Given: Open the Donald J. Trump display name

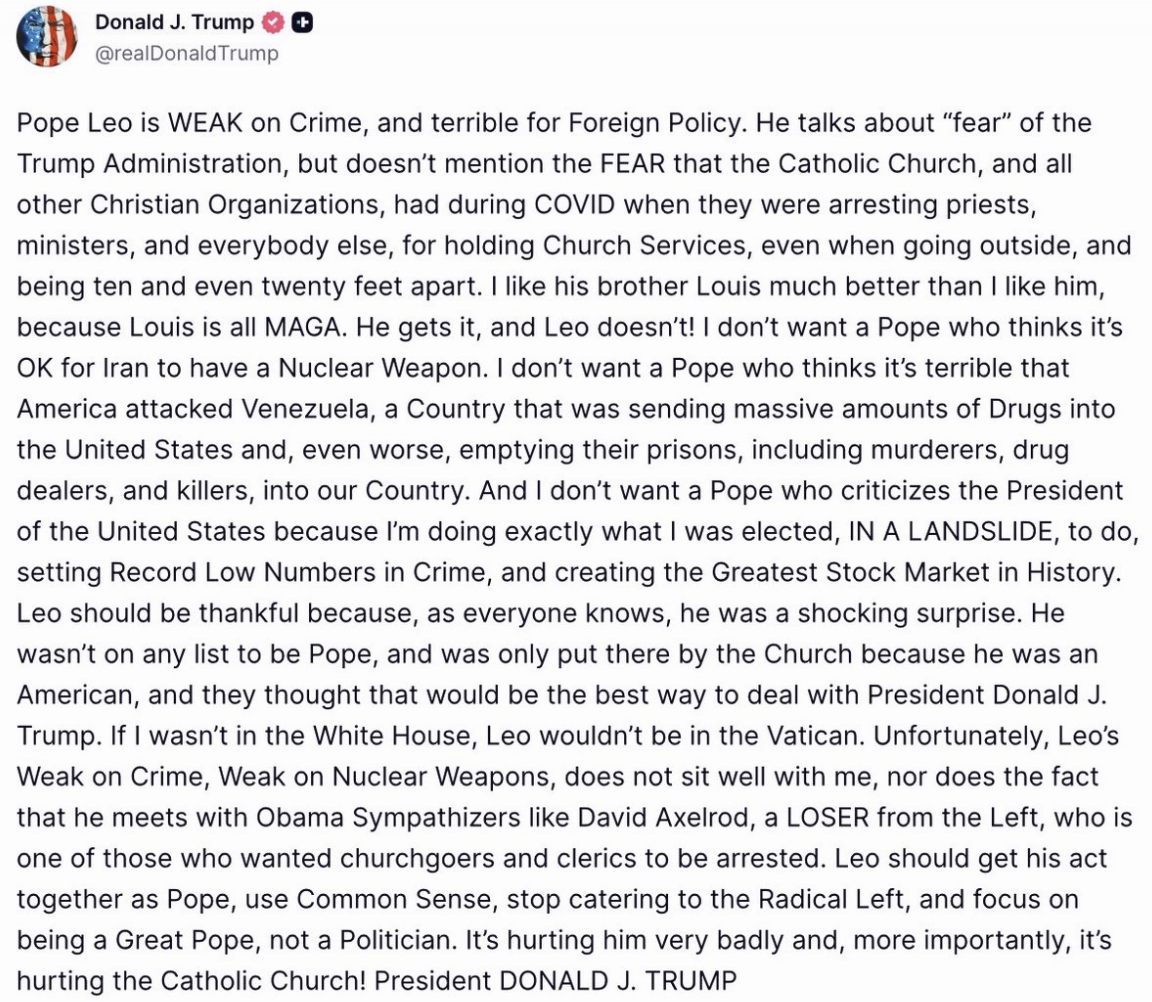Looking at the screenshot, I should (x=174, y=22).
